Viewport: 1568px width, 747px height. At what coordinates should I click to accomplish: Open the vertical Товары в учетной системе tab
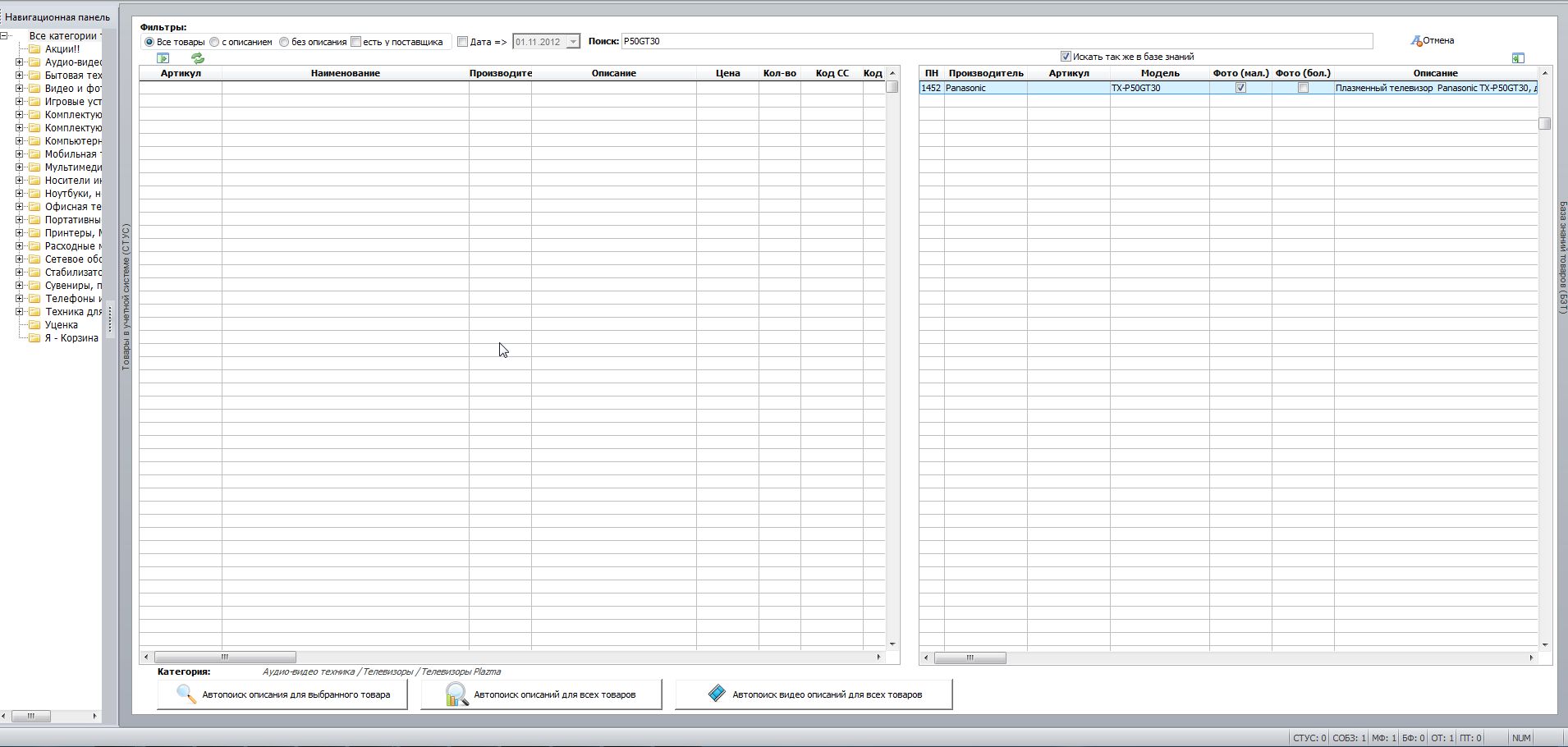(x=126, y=297)
